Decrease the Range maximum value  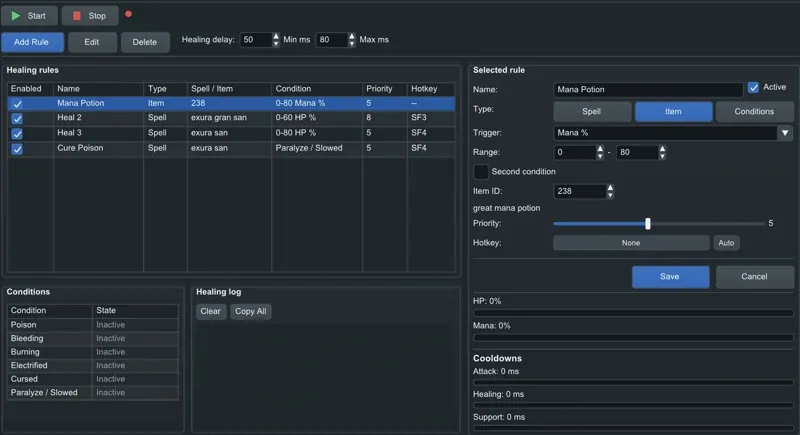point(662,157)
